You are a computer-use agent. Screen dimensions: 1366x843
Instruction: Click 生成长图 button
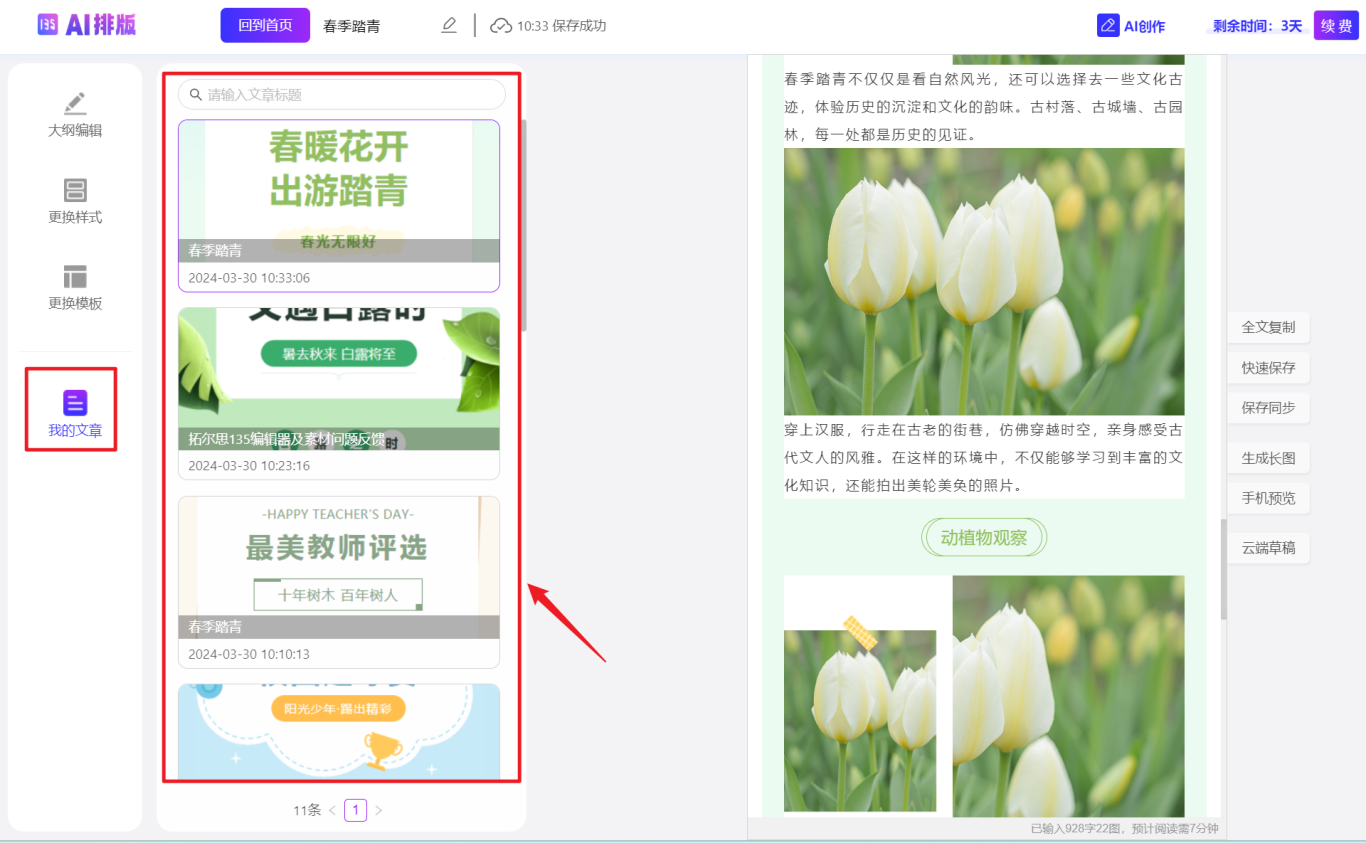click(1268, 458)
